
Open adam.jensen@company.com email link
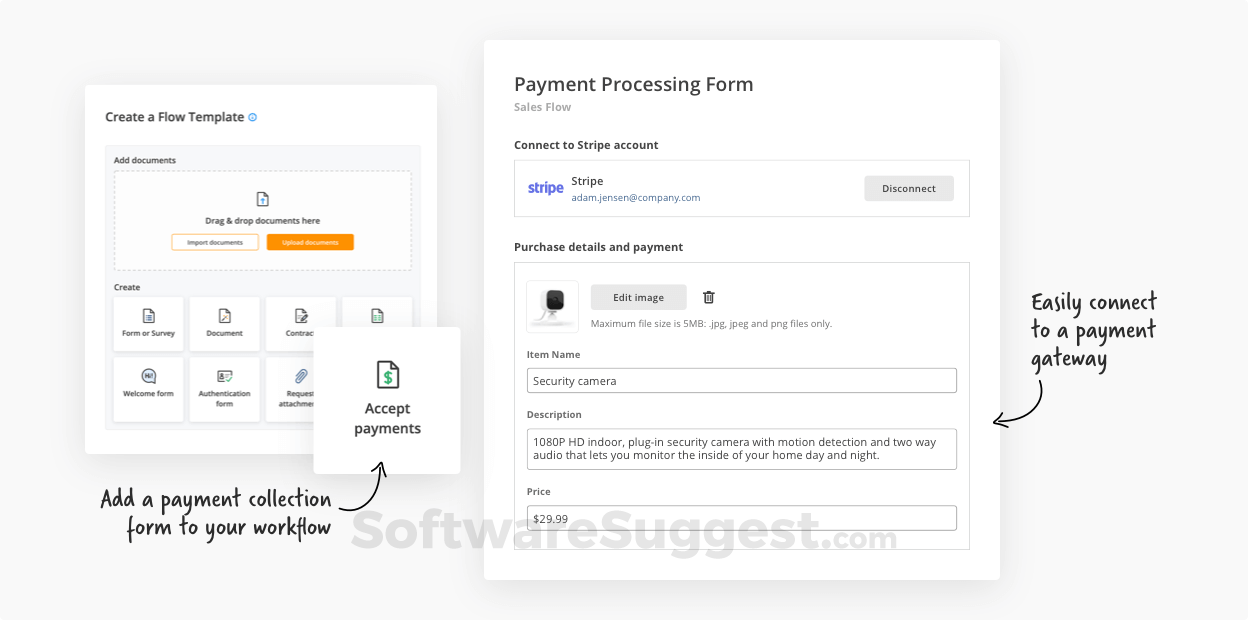635,198
